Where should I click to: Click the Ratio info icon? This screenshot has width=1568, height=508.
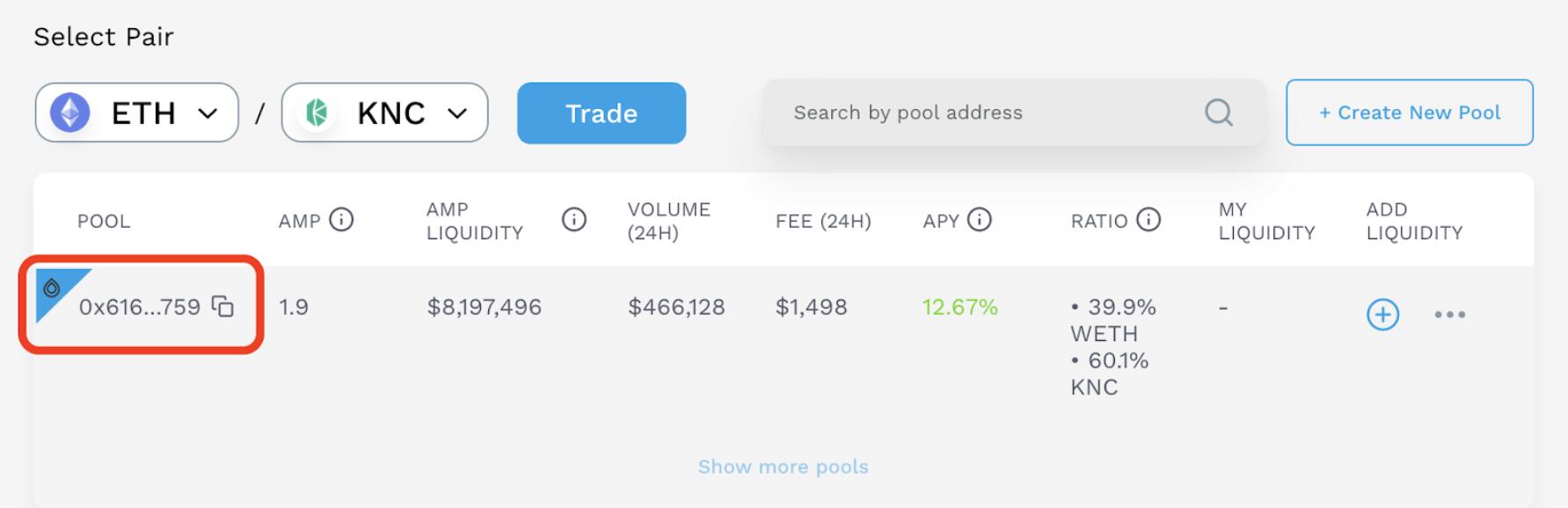tap(1148, 220)
